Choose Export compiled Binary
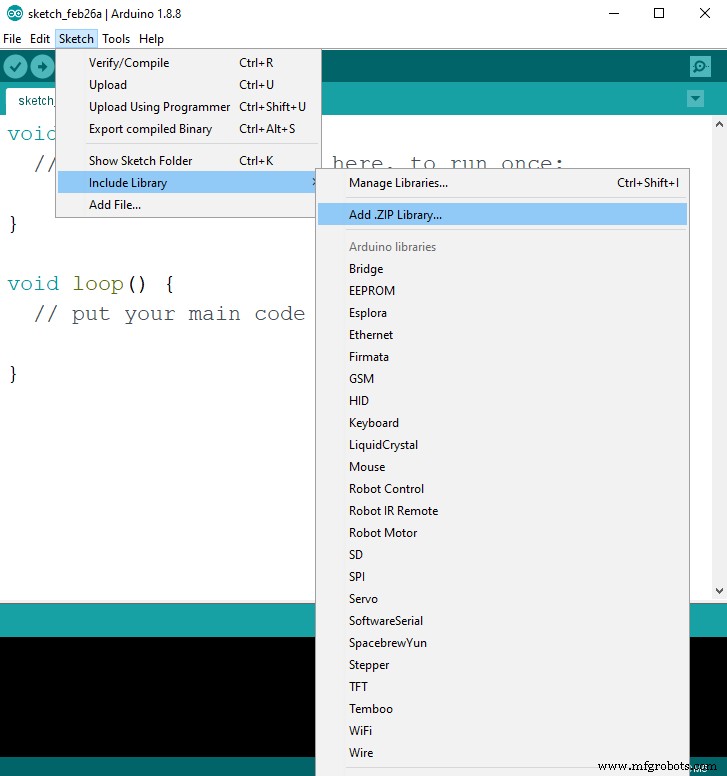The image size is (727, 776). click(x=150, y=129)
